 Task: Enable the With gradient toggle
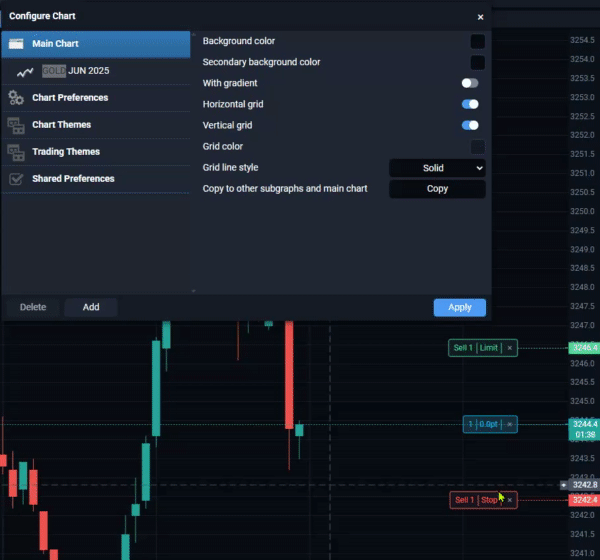pos(470,83)
